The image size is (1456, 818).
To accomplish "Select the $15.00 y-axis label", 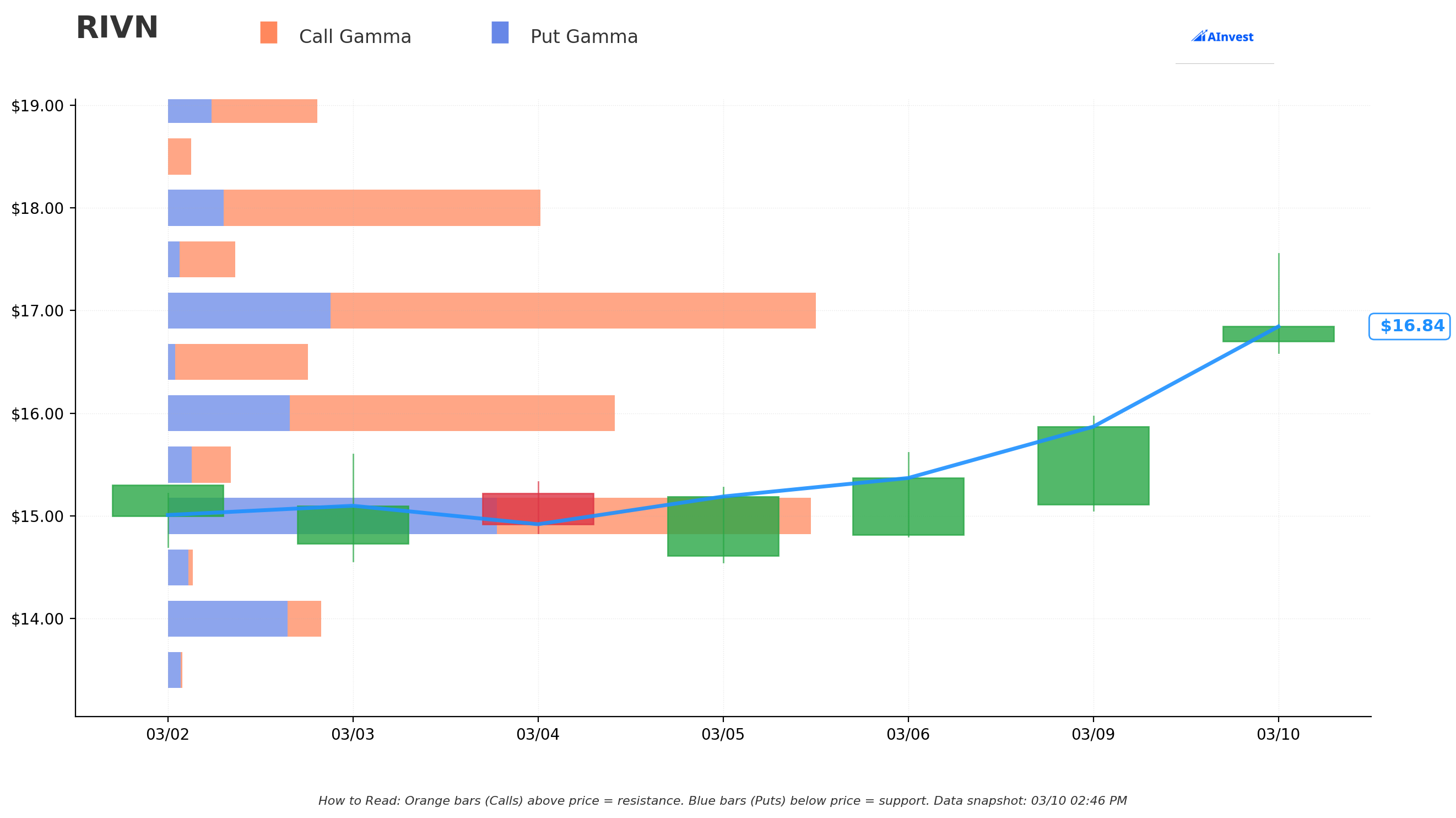I will [x=37, y=516].
